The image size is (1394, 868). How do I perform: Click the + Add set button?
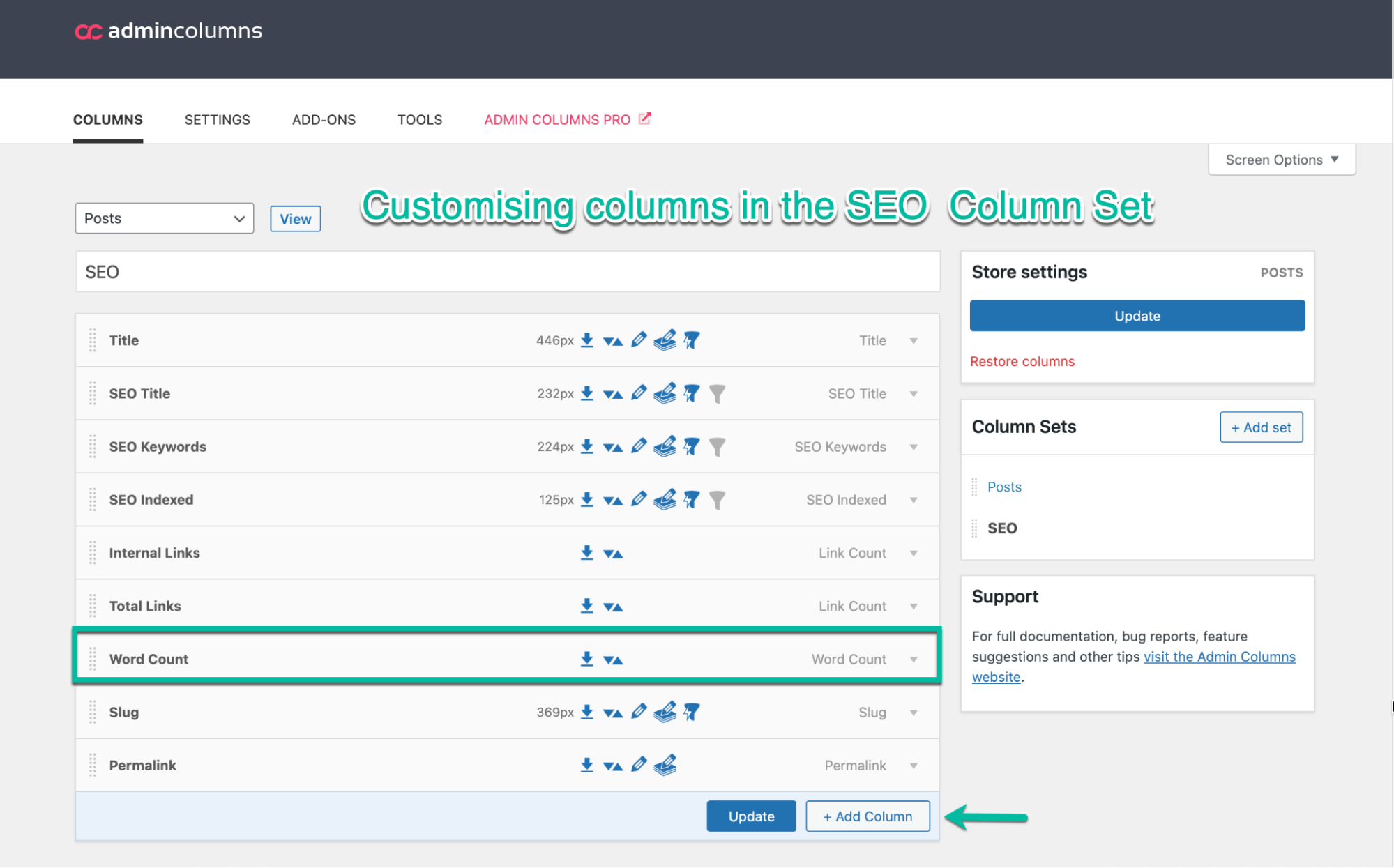point(1261,426)
